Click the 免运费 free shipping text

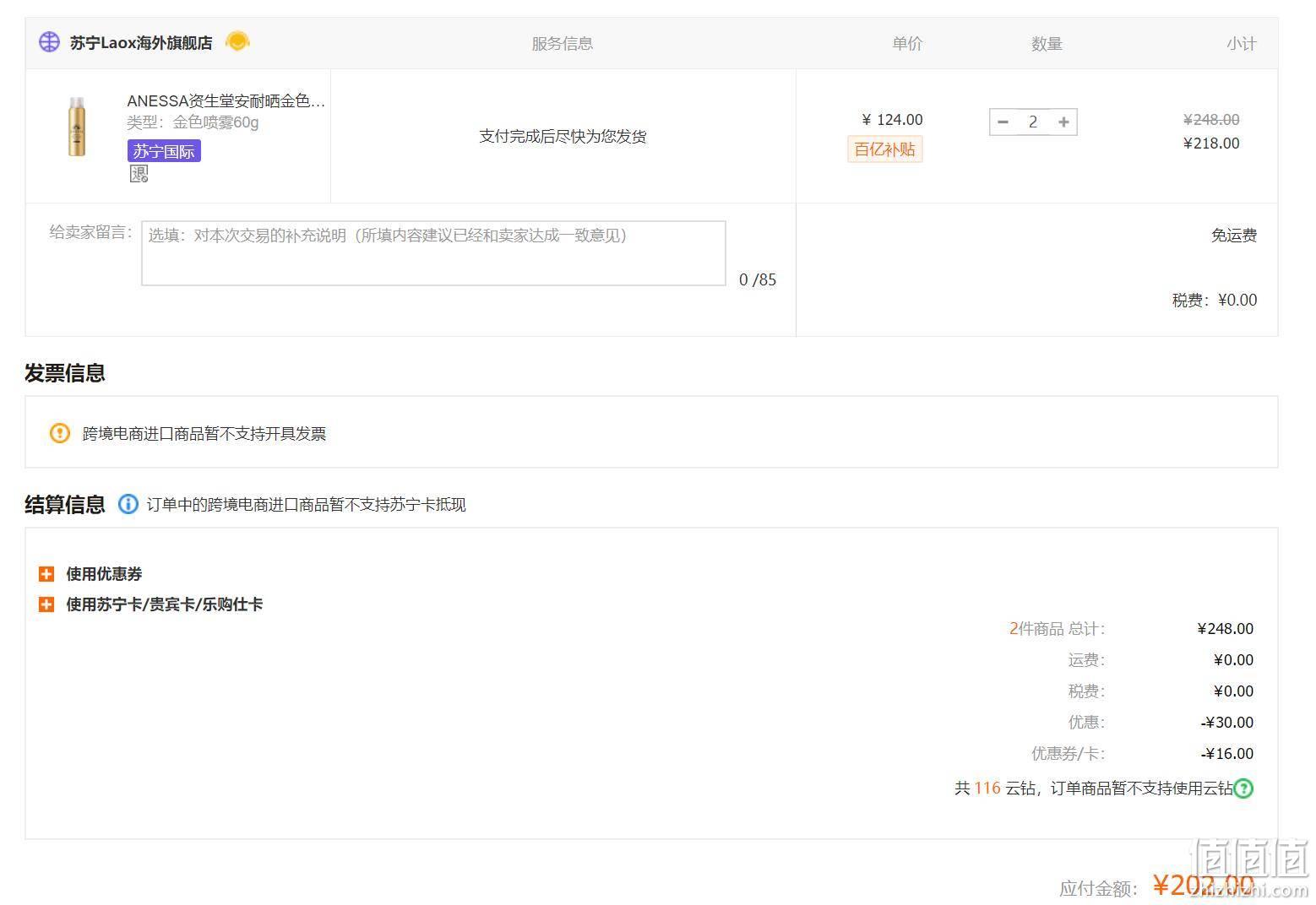click(x=1234, y=236)
